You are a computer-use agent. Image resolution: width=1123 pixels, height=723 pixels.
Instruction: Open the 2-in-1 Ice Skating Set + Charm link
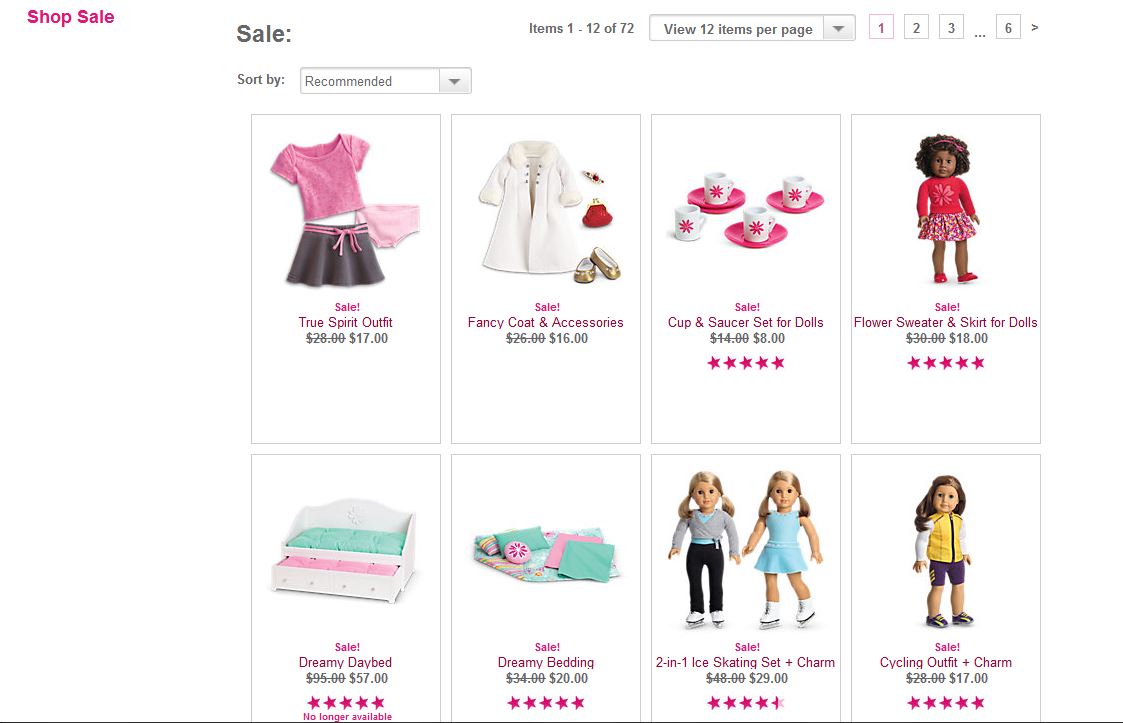click(x=746, y=663)
